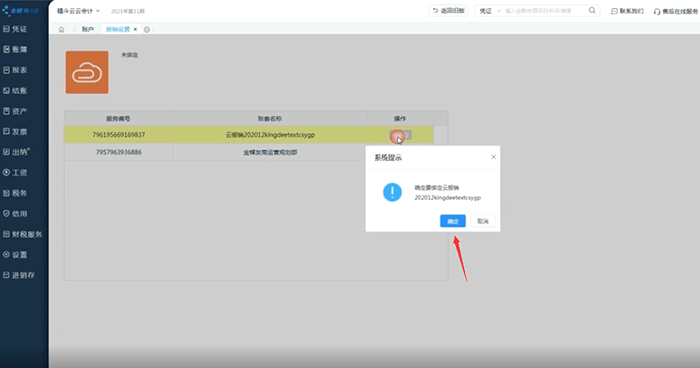The image size is (700, 368).
Task: Open the 税务 sidebar menu
Action: coord(15,193)
